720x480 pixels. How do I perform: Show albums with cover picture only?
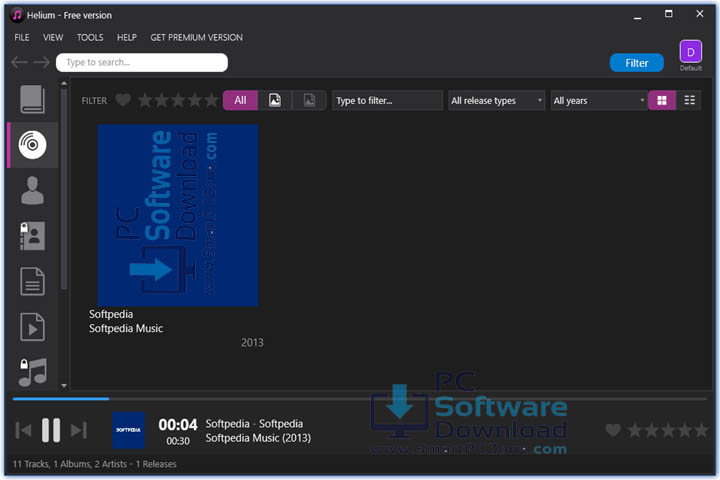click(275, 100)
